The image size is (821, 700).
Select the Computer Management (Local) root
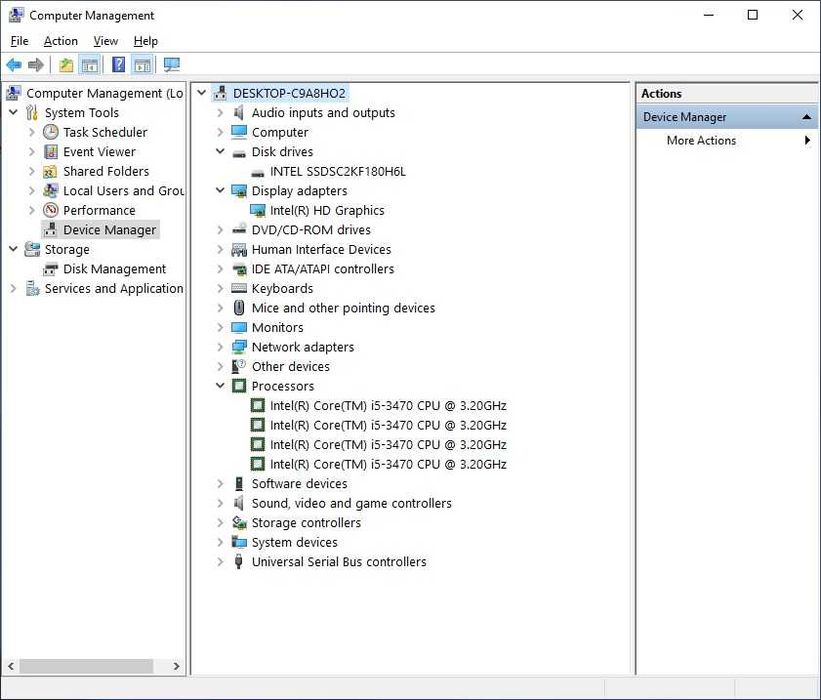point(104,93)
